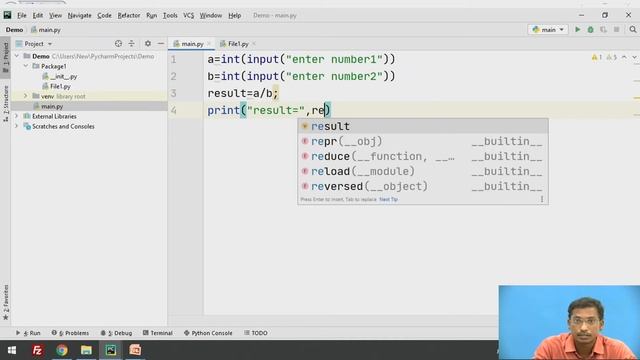Collapse the Package1 folder

click(x=26, y=66)
